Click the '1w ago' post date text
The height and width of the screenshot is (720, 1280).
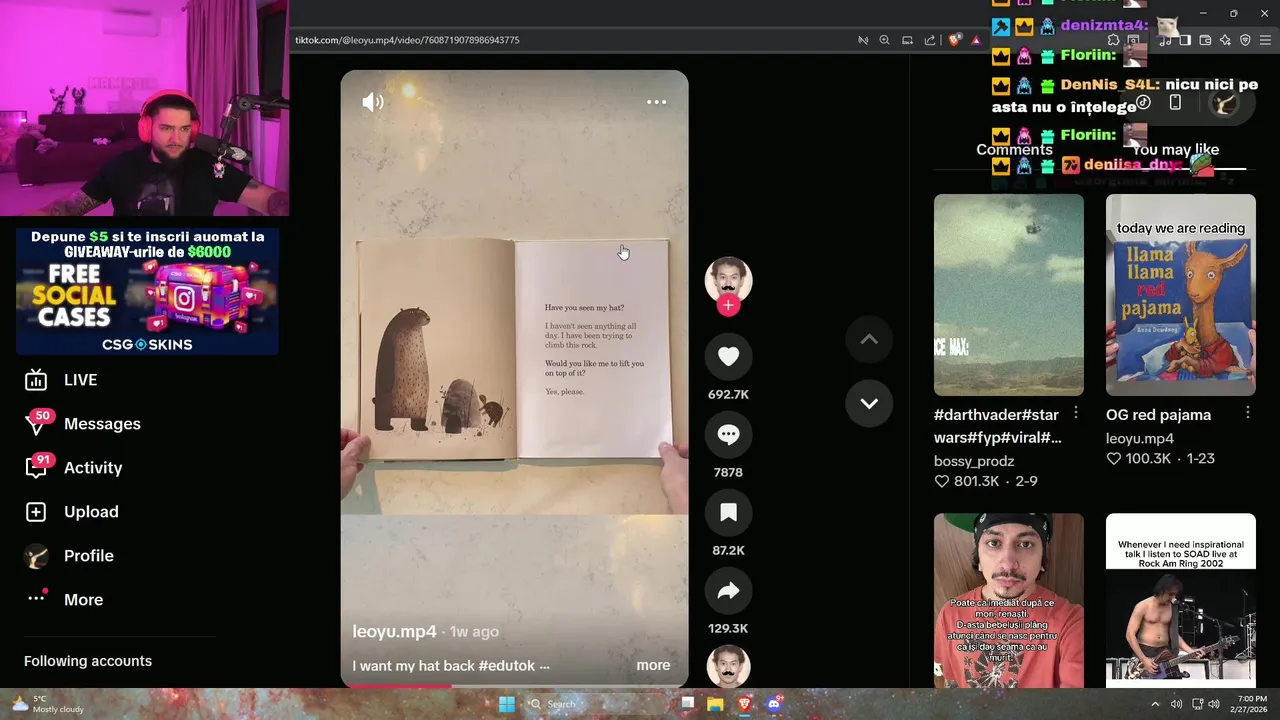474,632
